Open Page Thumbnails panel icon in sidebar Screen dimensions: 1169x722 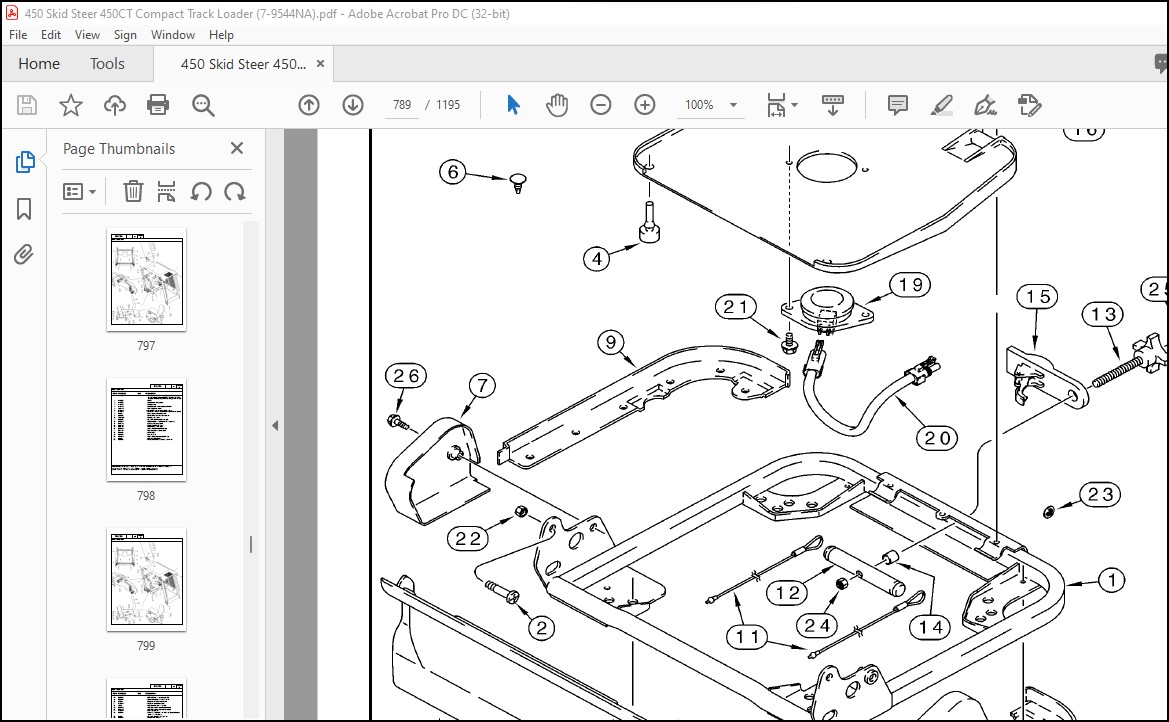(x=25, y=162)
